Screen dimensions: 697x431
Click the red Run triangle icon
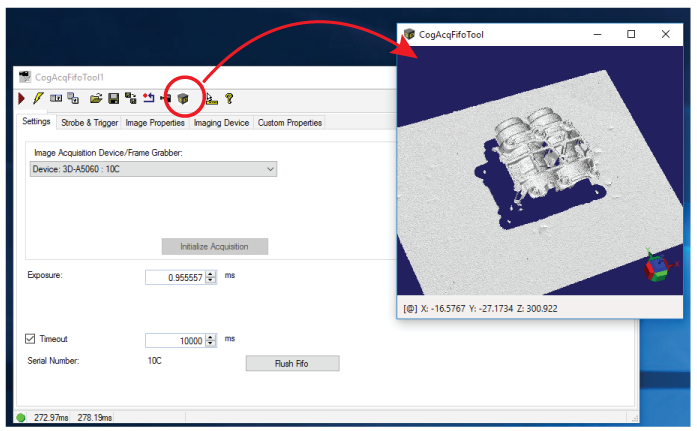(x=21, y=99)
